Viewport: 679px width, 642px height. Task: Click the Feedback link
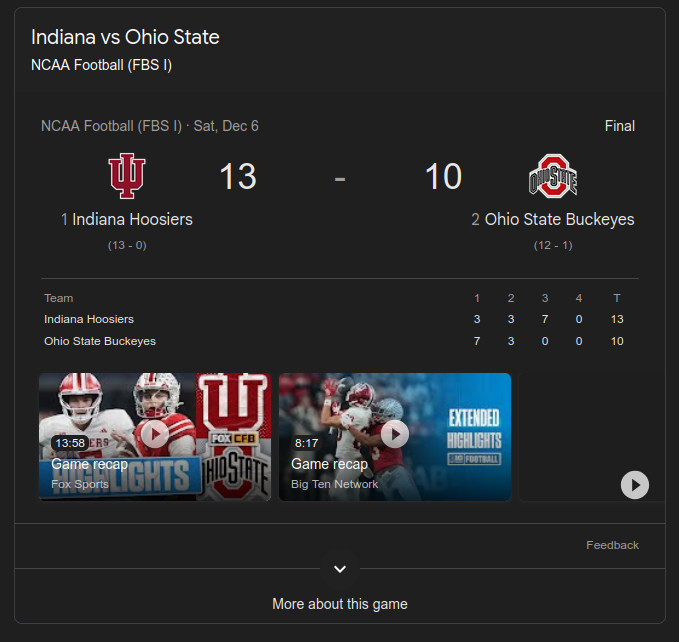click(612, 545)
